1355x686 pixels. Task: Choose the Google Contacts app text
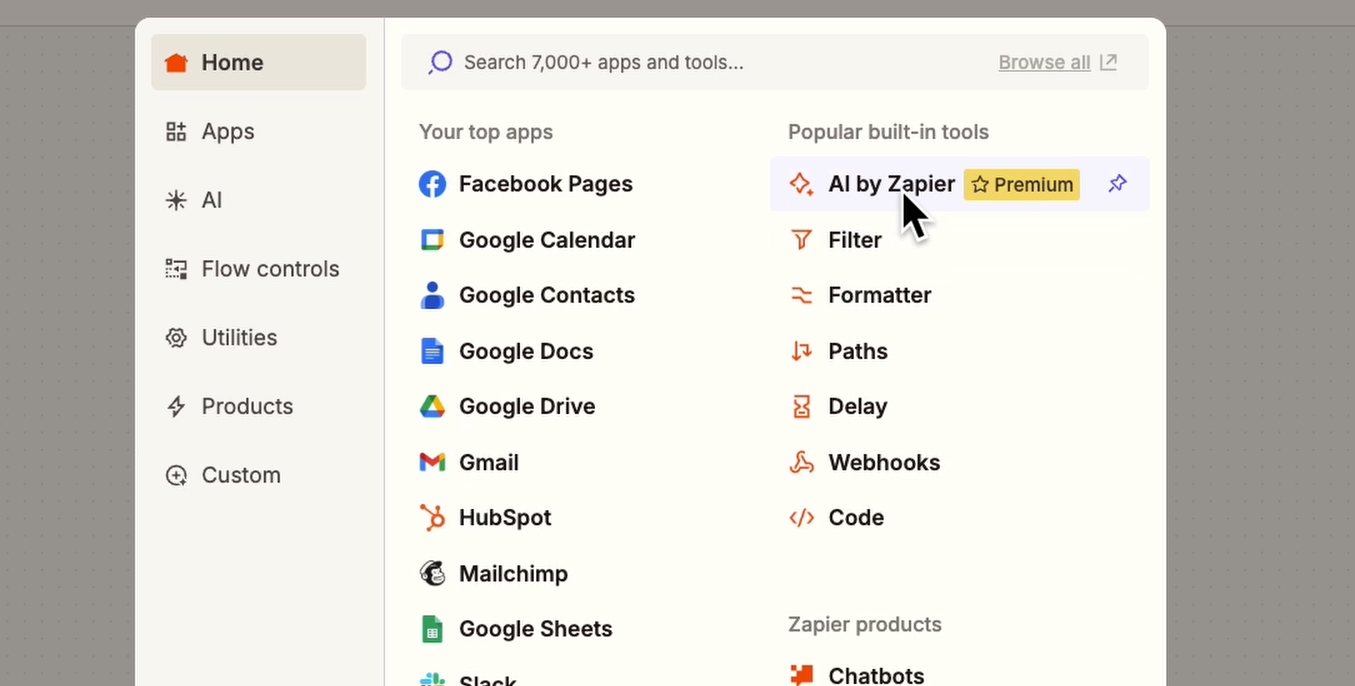(547, 295)
